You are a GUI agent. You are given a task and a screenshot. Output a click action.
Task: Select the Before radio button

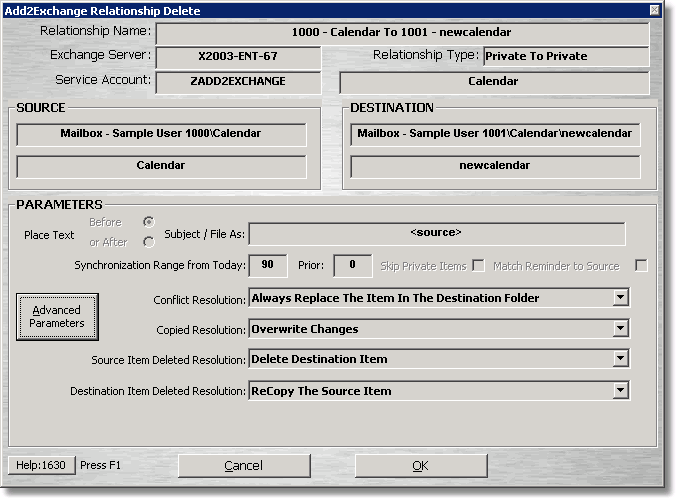[x=149, y=222]
